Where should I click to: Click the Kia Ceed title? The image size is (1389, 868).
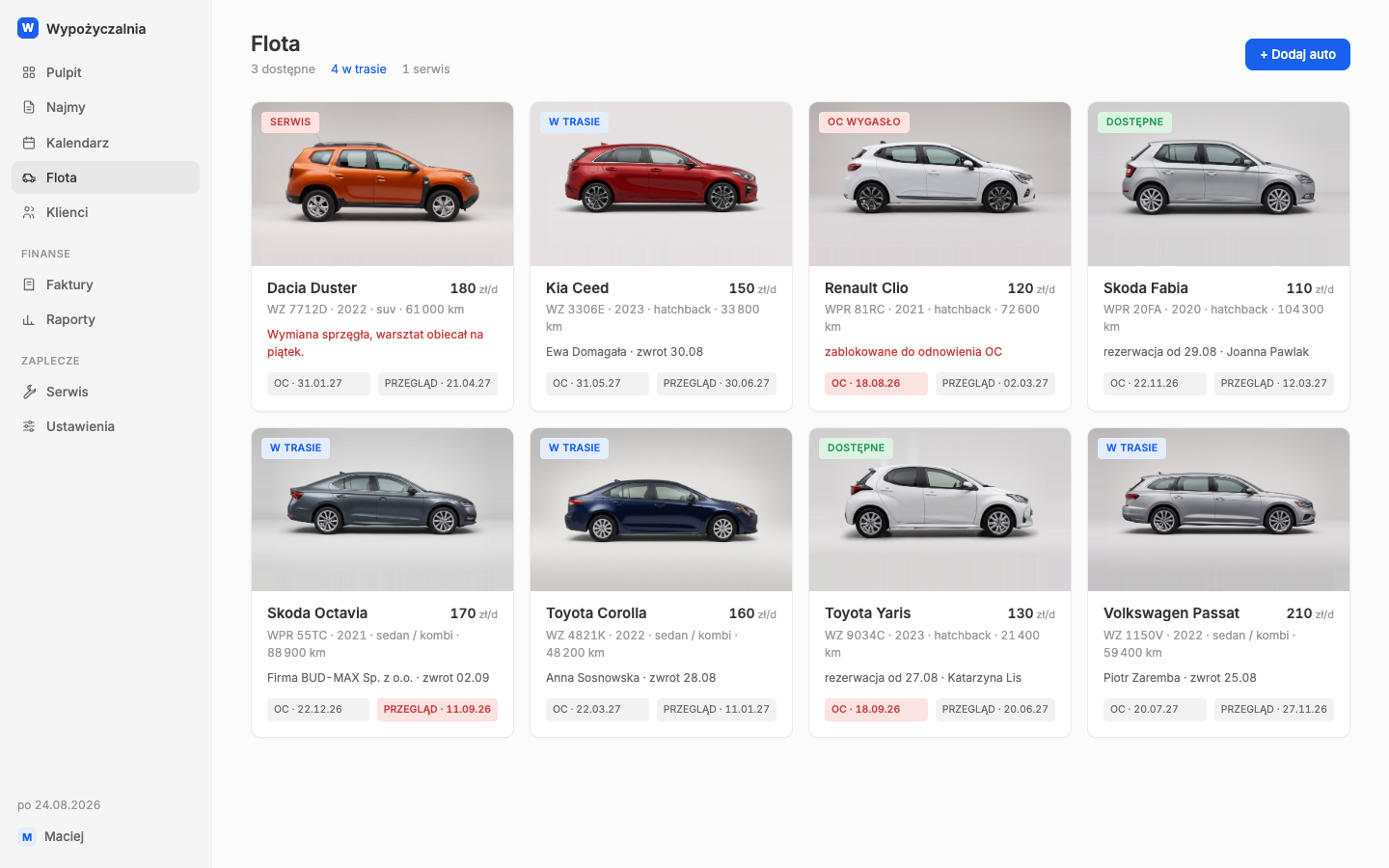pos(577,288)
